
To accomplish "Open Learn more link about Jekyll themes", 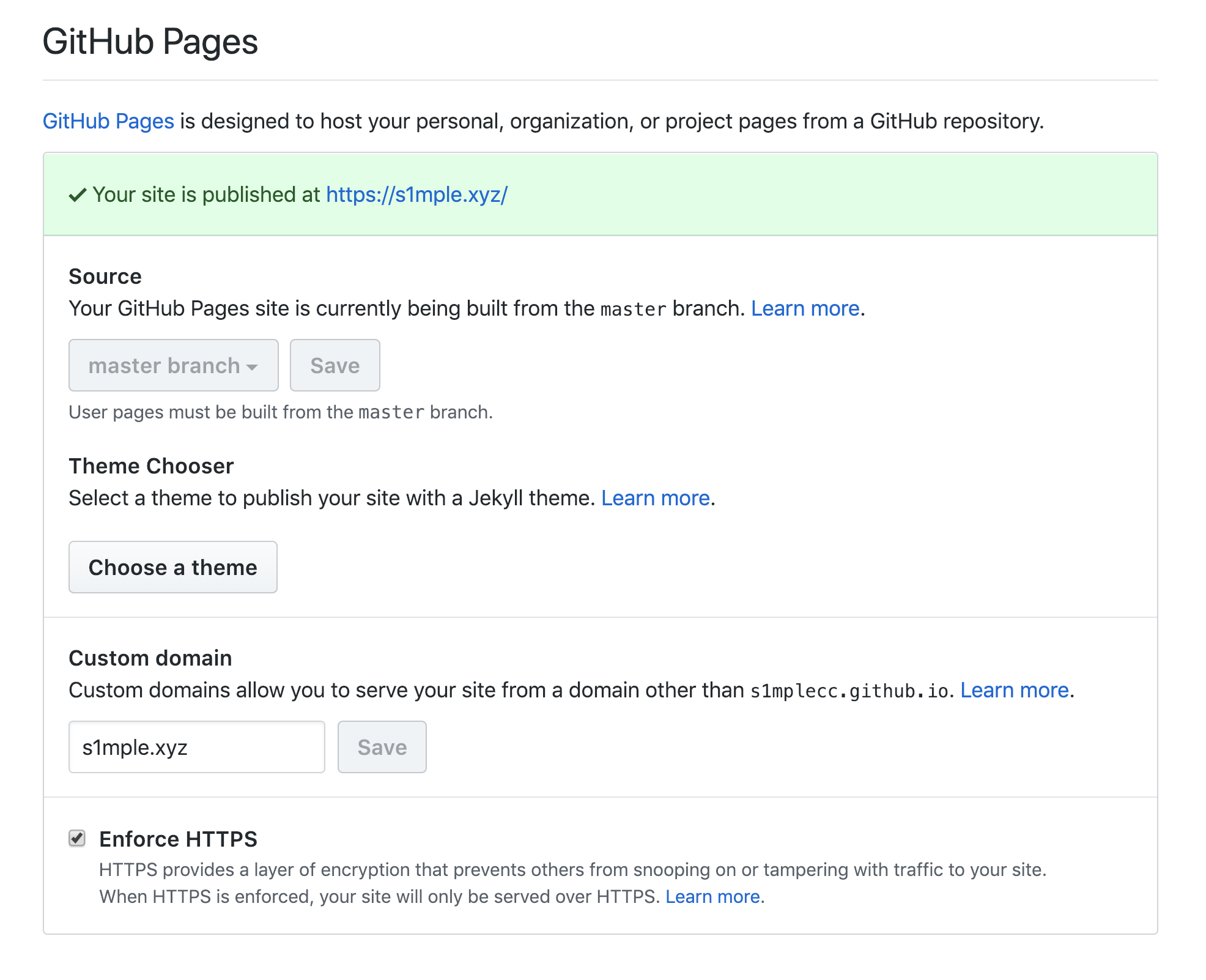I will coord(655,498).
